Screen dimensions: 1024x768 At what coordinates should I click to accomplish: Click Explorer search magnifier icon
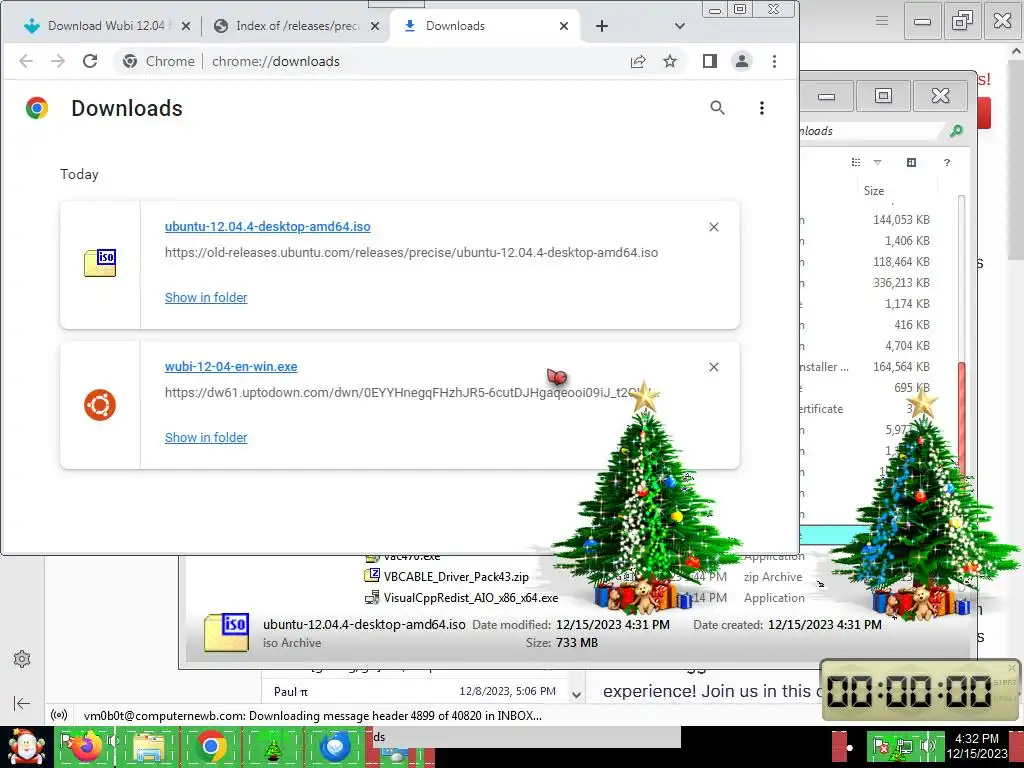956,131
